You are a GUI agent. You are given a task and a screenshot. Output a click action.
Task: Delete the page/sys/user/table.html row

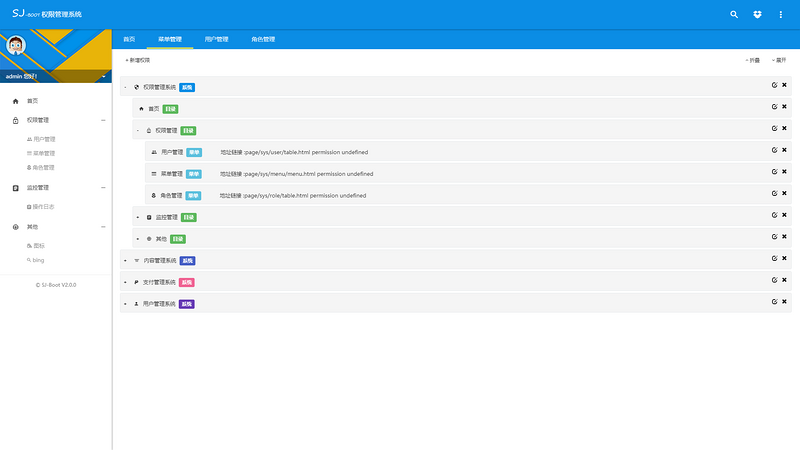[784, 150]
